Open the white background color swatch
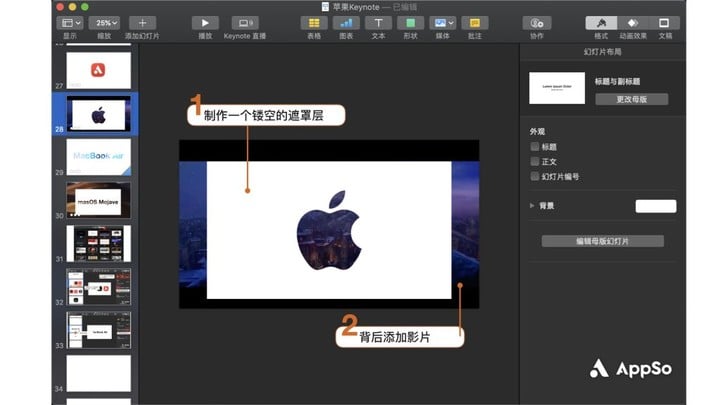 pyautogui.click(x=656, y=206)
